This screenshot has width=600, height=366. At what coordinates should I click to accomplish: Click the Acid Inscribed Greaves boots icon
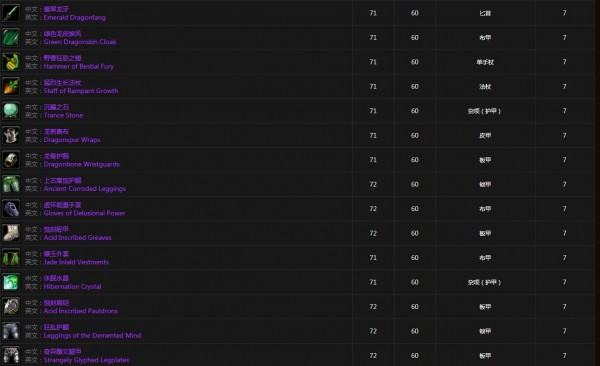11,233
